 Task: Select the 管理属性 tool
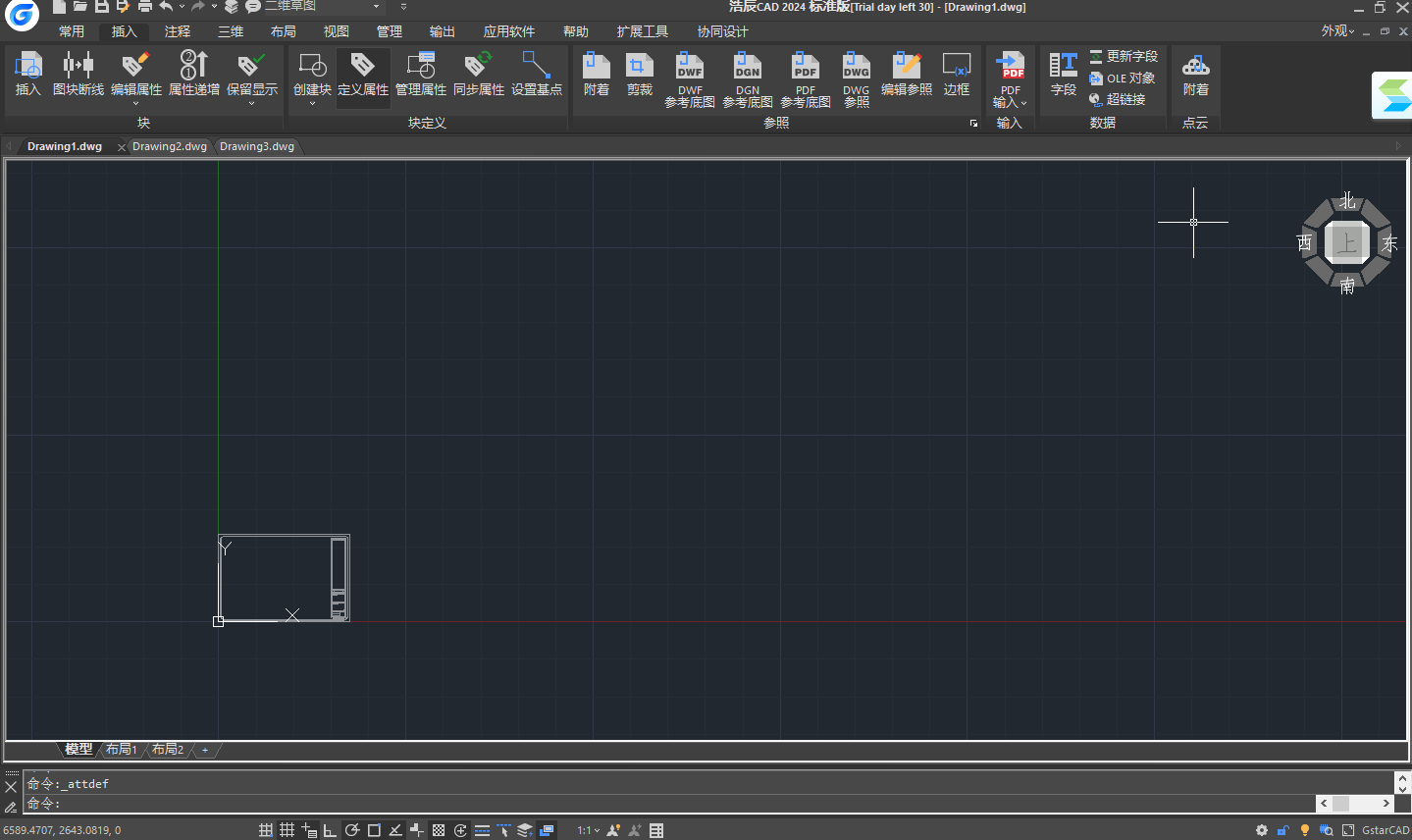(421, 77)
